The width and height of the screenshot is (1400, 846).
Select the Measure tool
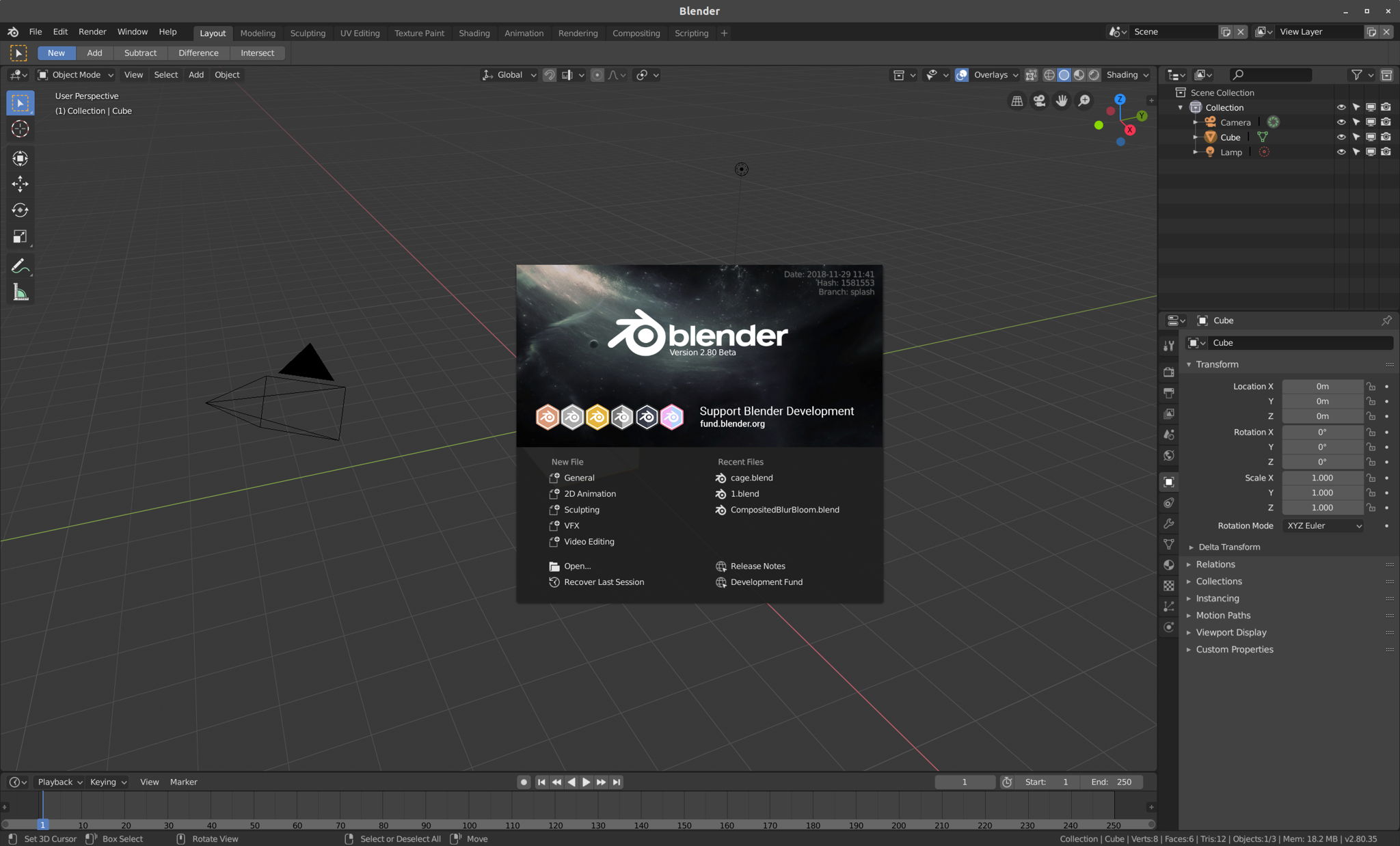point(21,292)
